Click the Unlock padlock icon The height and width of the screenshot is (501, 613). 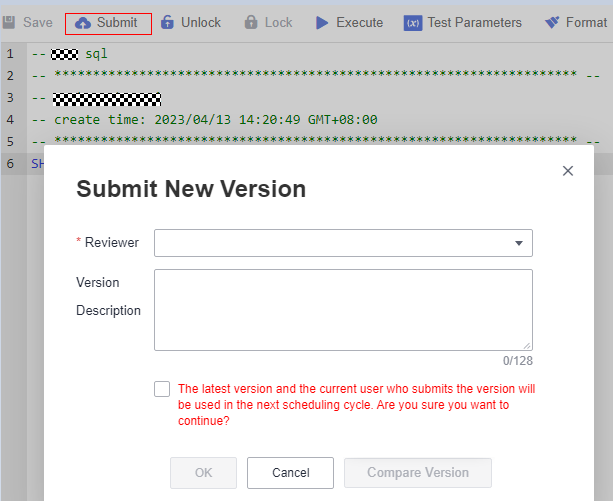pos(167,22)
